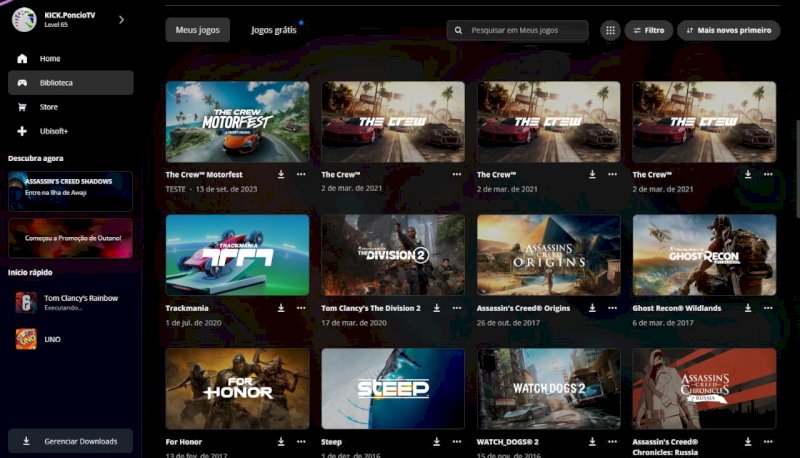The height and width of the screenshot is (458, 800).
Task: Open the Home page from sidebar
Action: click(x=70, y=59)
